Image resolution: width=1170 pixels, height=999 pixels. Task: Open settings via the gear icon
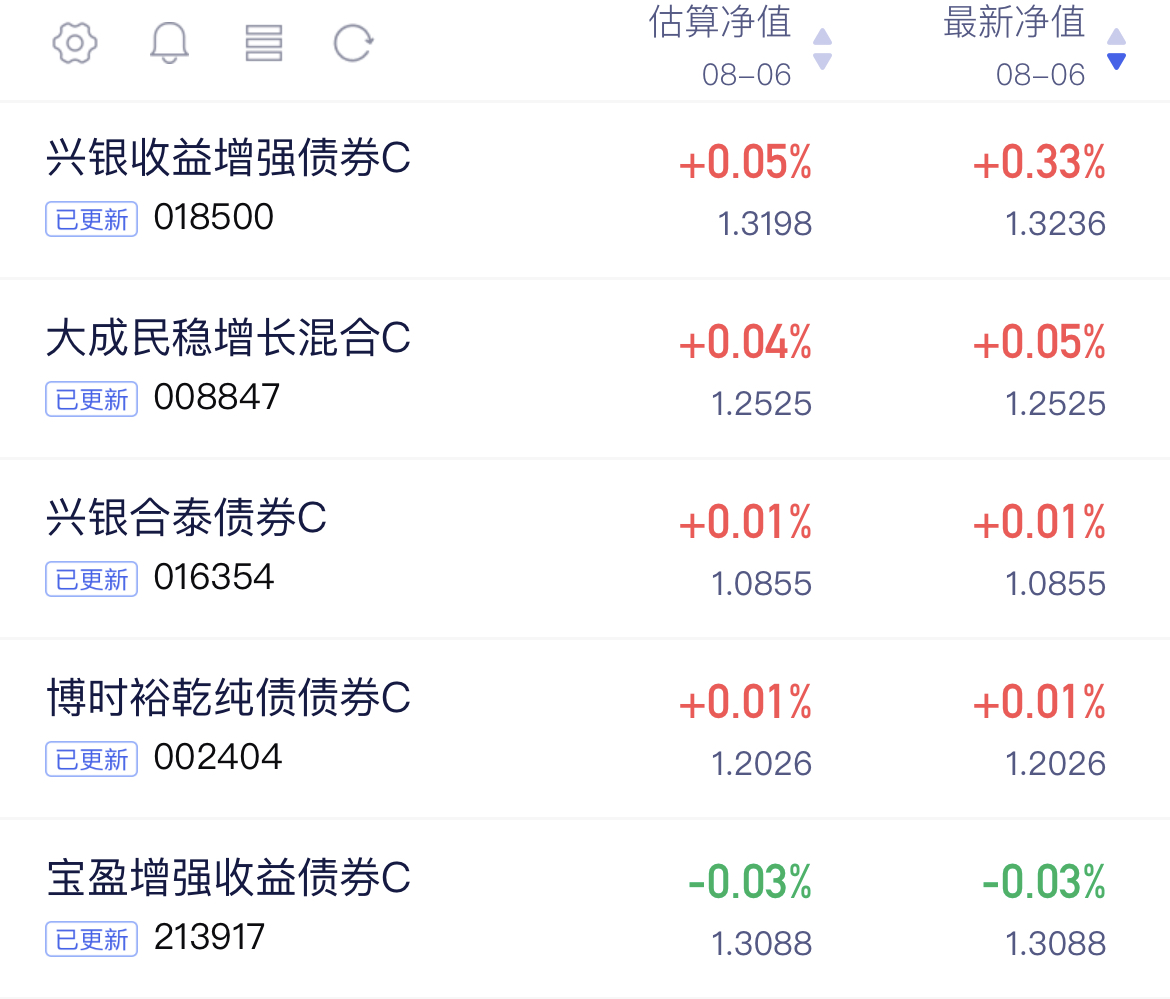[75, 43]
